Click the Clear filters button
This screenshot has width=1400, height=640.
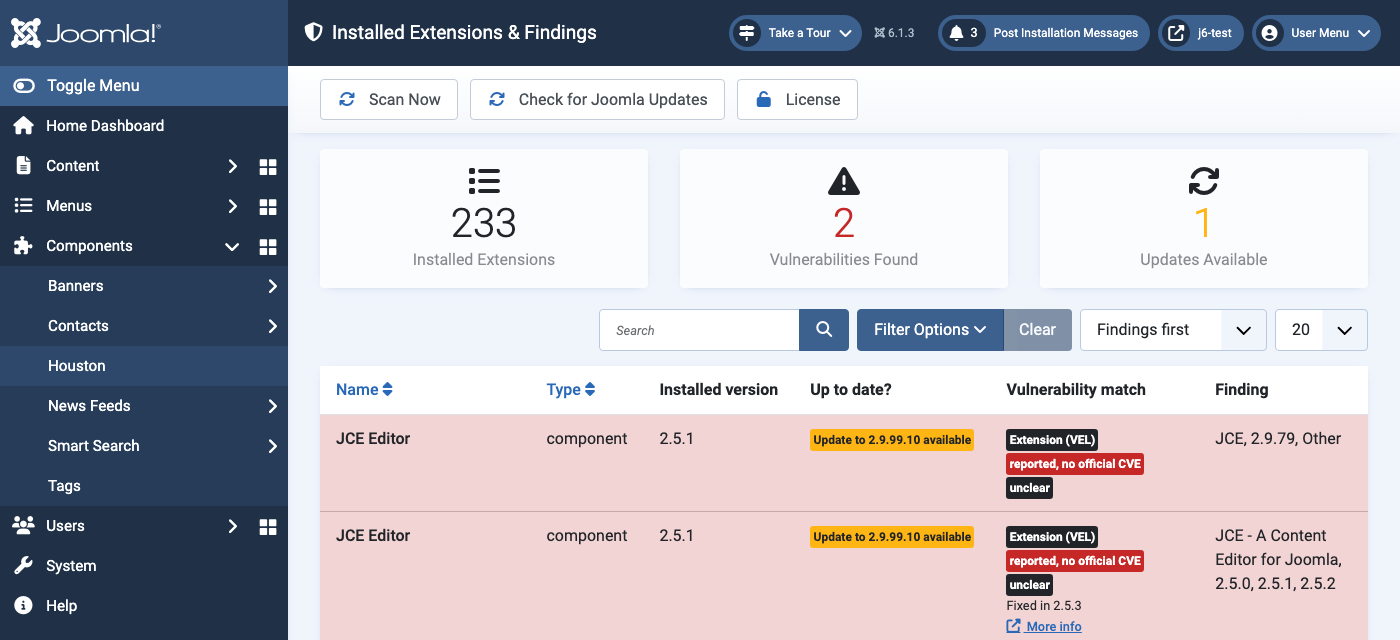tap(1037, 330)
